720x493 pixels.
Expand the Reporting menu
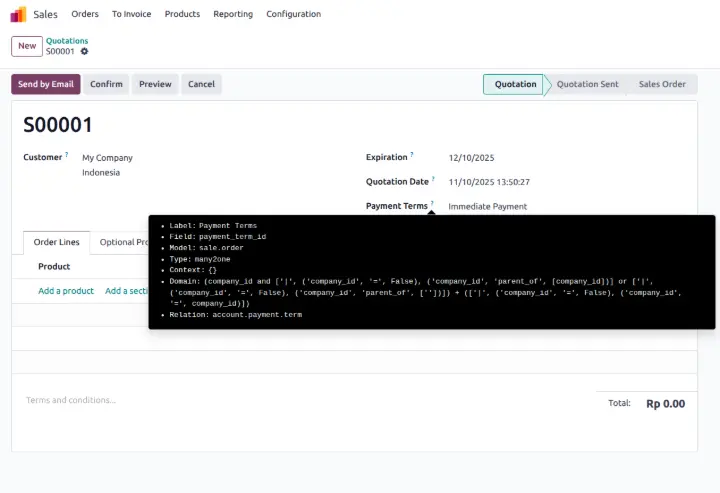click(232, 14)
